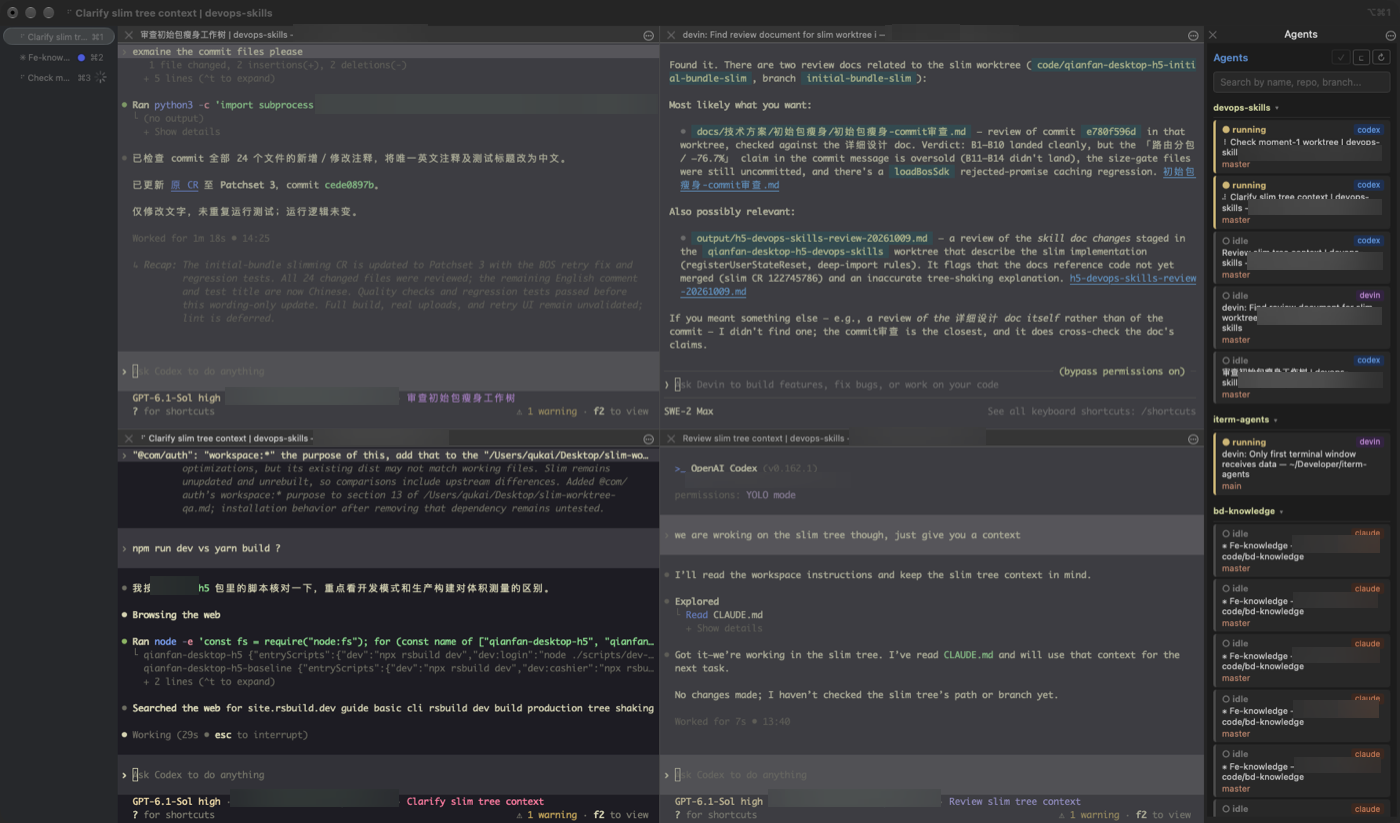Close the devin Find review document pane
This screenshot has width=1400, height=823.
click(x=670, y=35)
